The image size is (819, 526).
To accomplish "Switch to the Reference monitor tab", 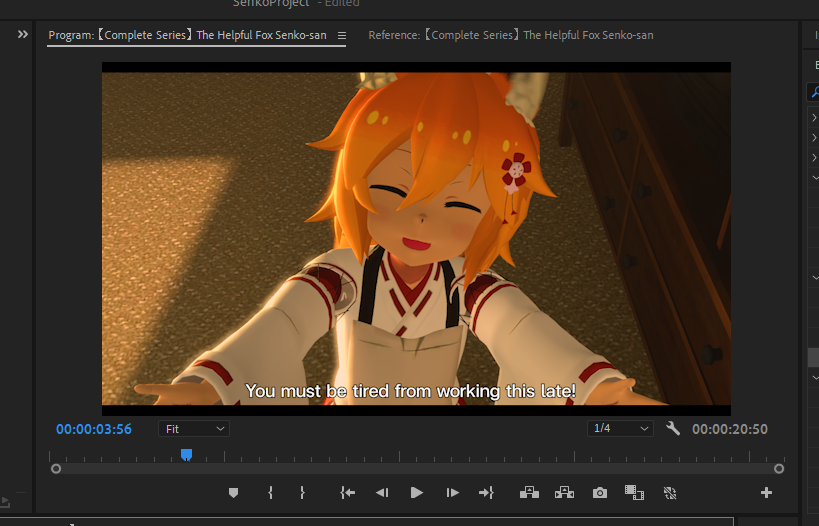I will tap(511, 35).
